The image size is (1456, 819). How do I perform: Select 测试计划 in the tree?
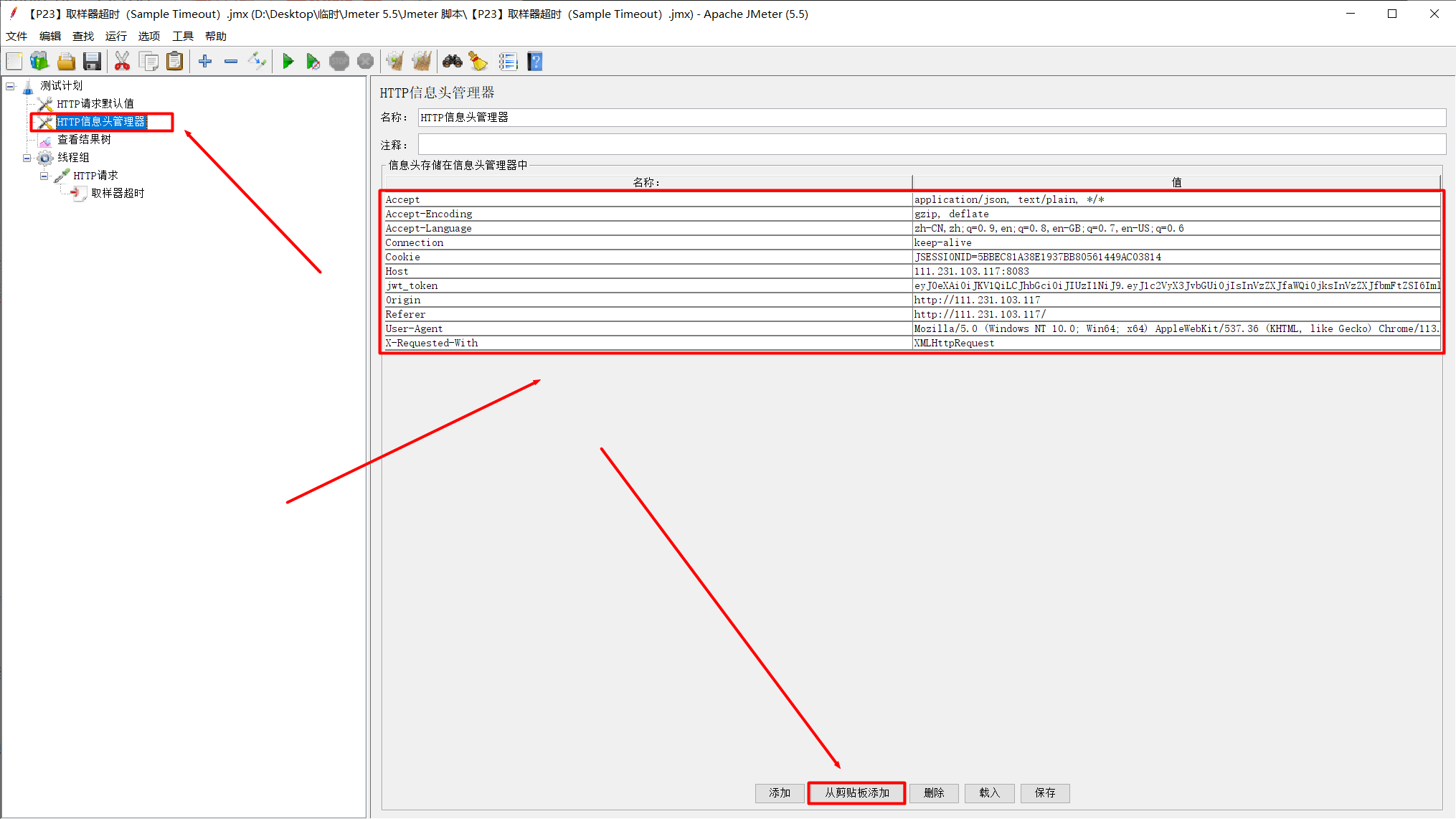coord(62,86)
